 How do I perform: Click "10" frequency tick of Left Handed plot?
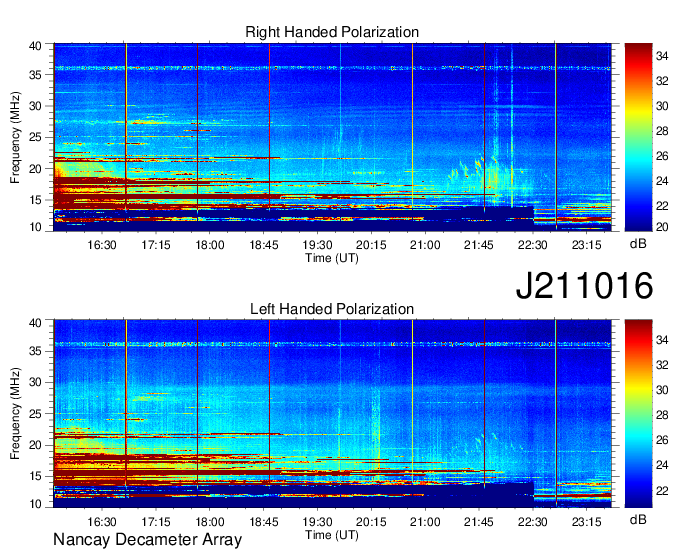click(x=35, y=504)
